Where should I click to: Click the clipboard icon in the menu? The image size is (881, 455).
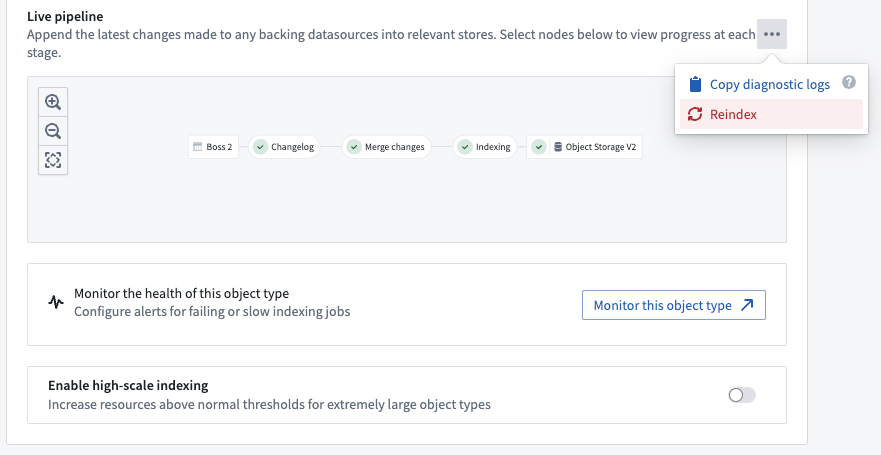(694, 84)
